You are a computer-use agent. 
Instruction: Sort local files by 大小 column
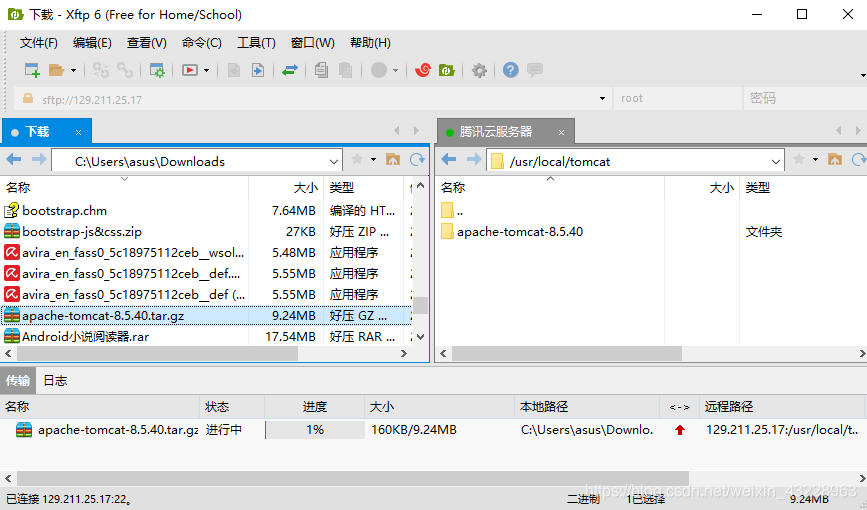tap(286, 188)
